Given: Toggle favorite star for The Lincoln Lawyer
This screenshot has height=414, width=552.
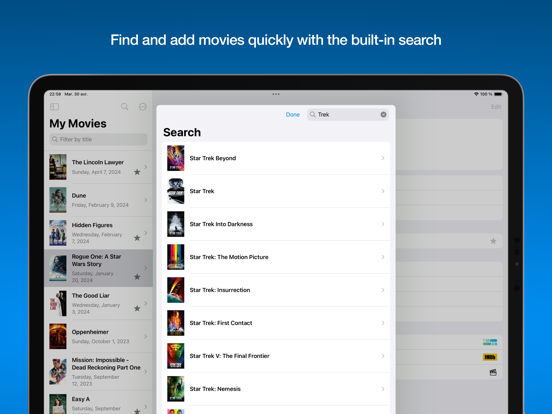Looking at the screenshot, I should tap(137, 172).
